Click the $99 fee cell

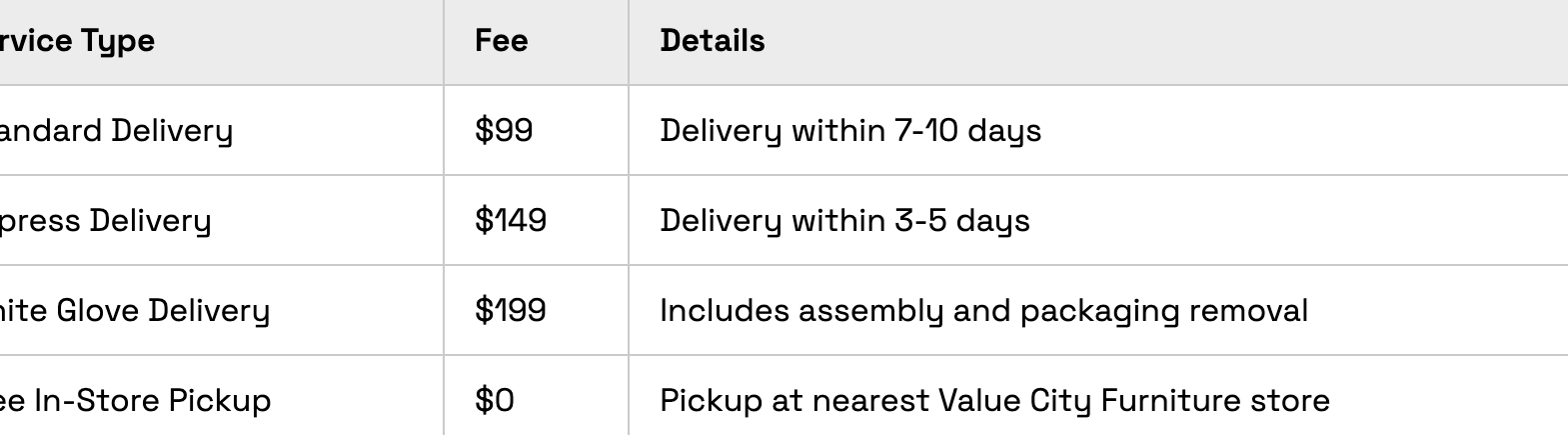(x=504, y=131)
